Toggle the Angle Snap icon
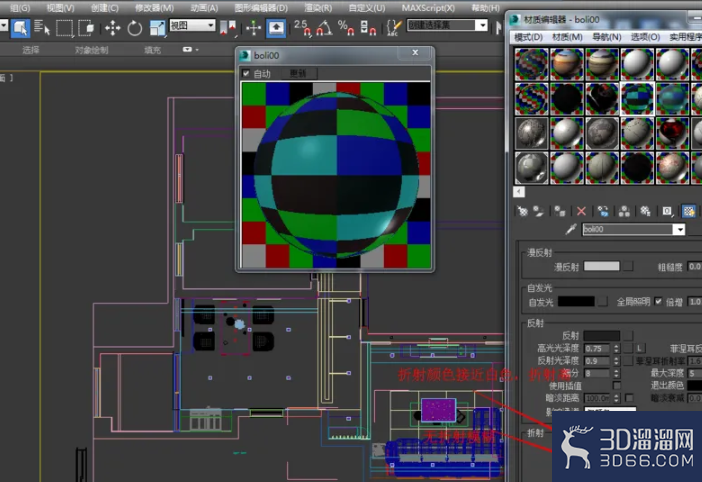The width and height of the screenshot is (702, 482). 324,28
